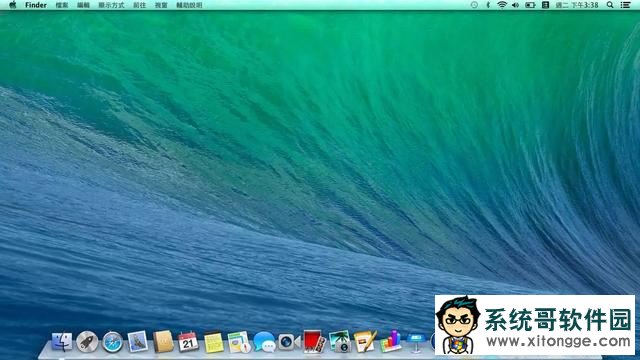Open Numbers bar chart icon
This screenshot has height=360, width=640.
pyautogui.click(x=390, y=342)
